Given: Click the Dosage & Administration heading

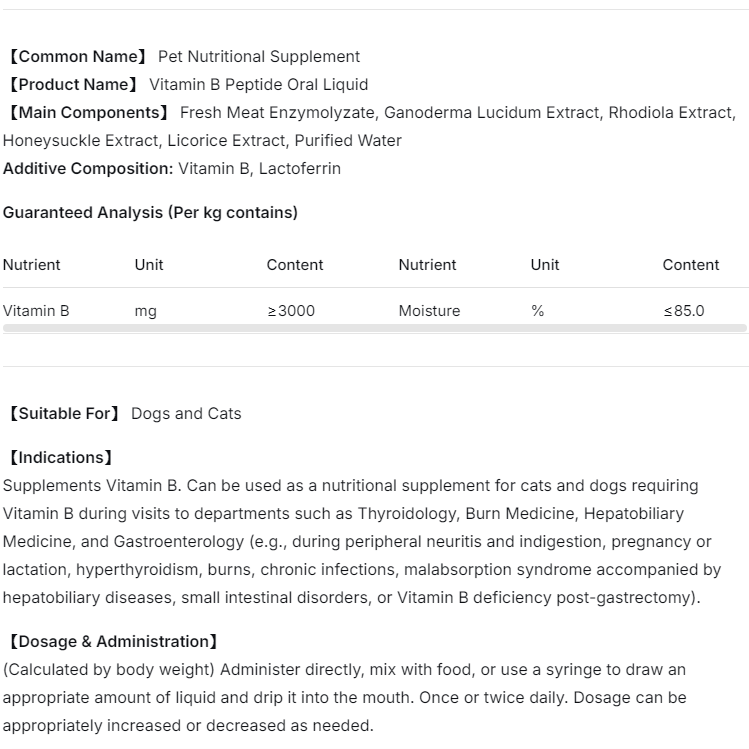Looking at the screenshot, I should tap(112, 641).
